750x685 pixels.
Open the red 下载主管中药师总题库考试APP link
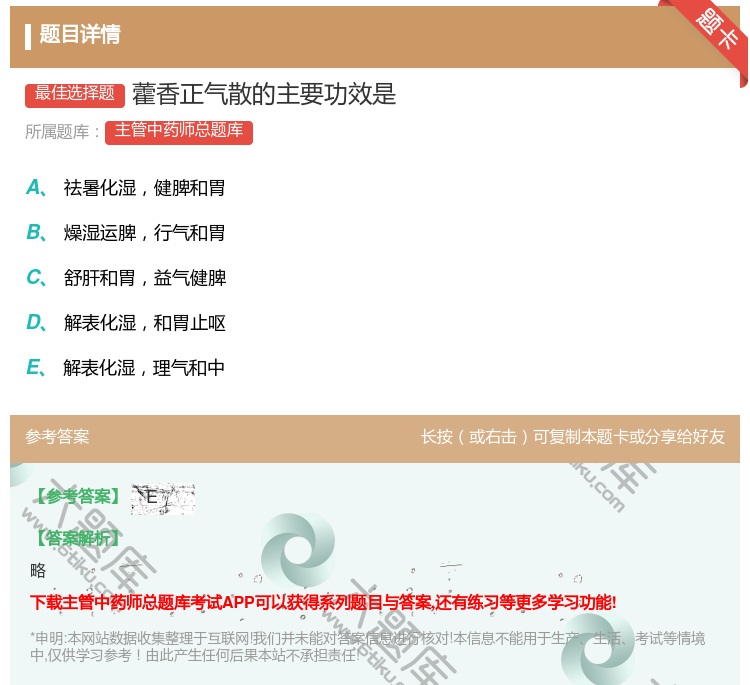pos(323,602)
